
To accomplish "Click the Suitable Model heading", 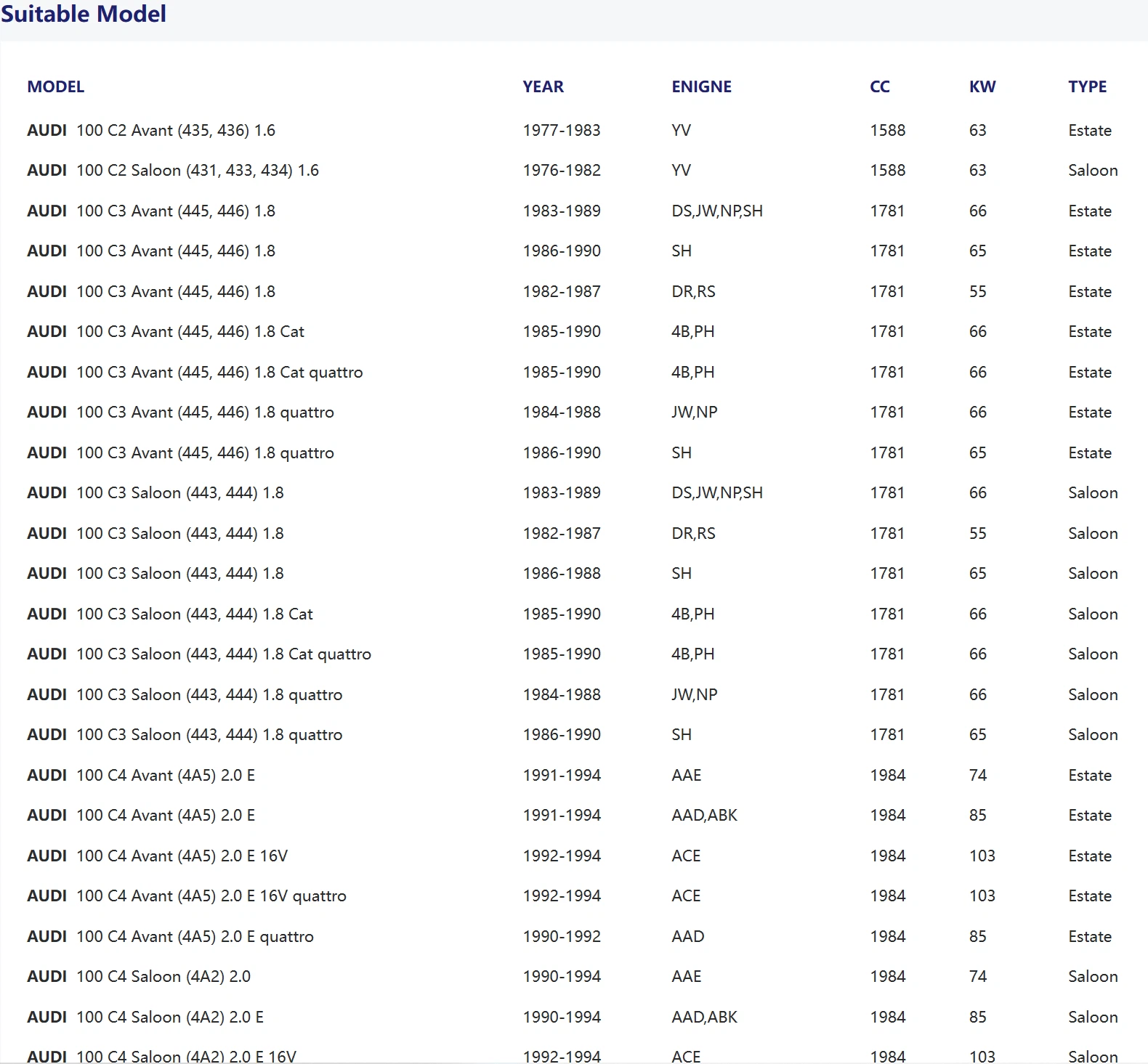I will 84,14.
